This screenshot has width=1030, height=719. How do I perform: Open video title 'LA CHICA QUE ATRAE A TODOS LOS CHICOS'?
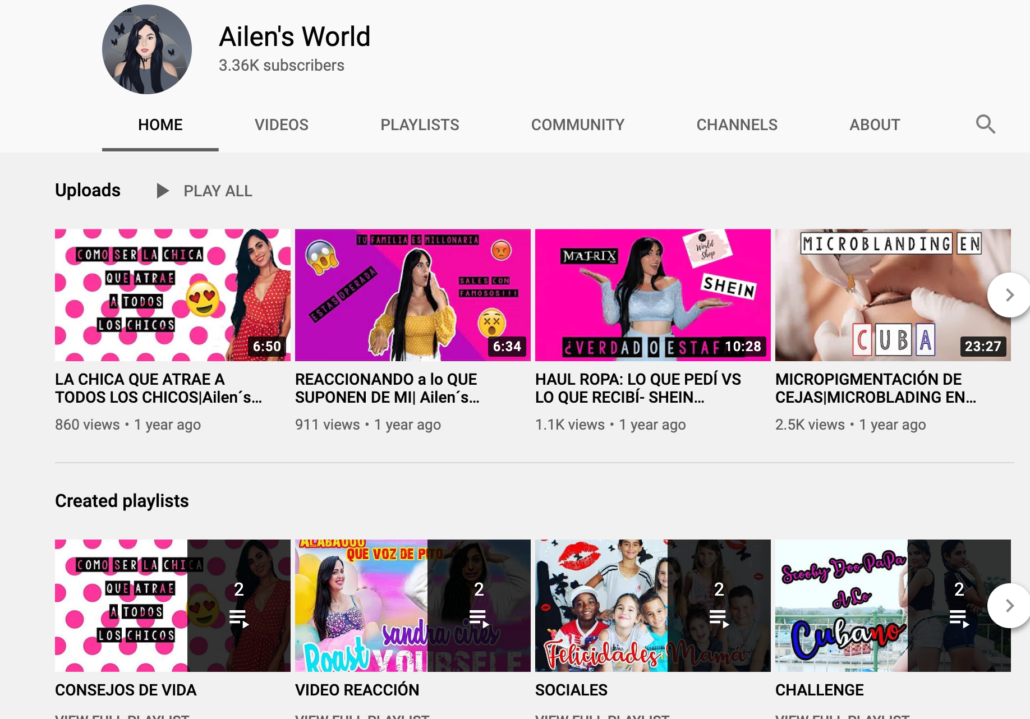tap(158, 388)
